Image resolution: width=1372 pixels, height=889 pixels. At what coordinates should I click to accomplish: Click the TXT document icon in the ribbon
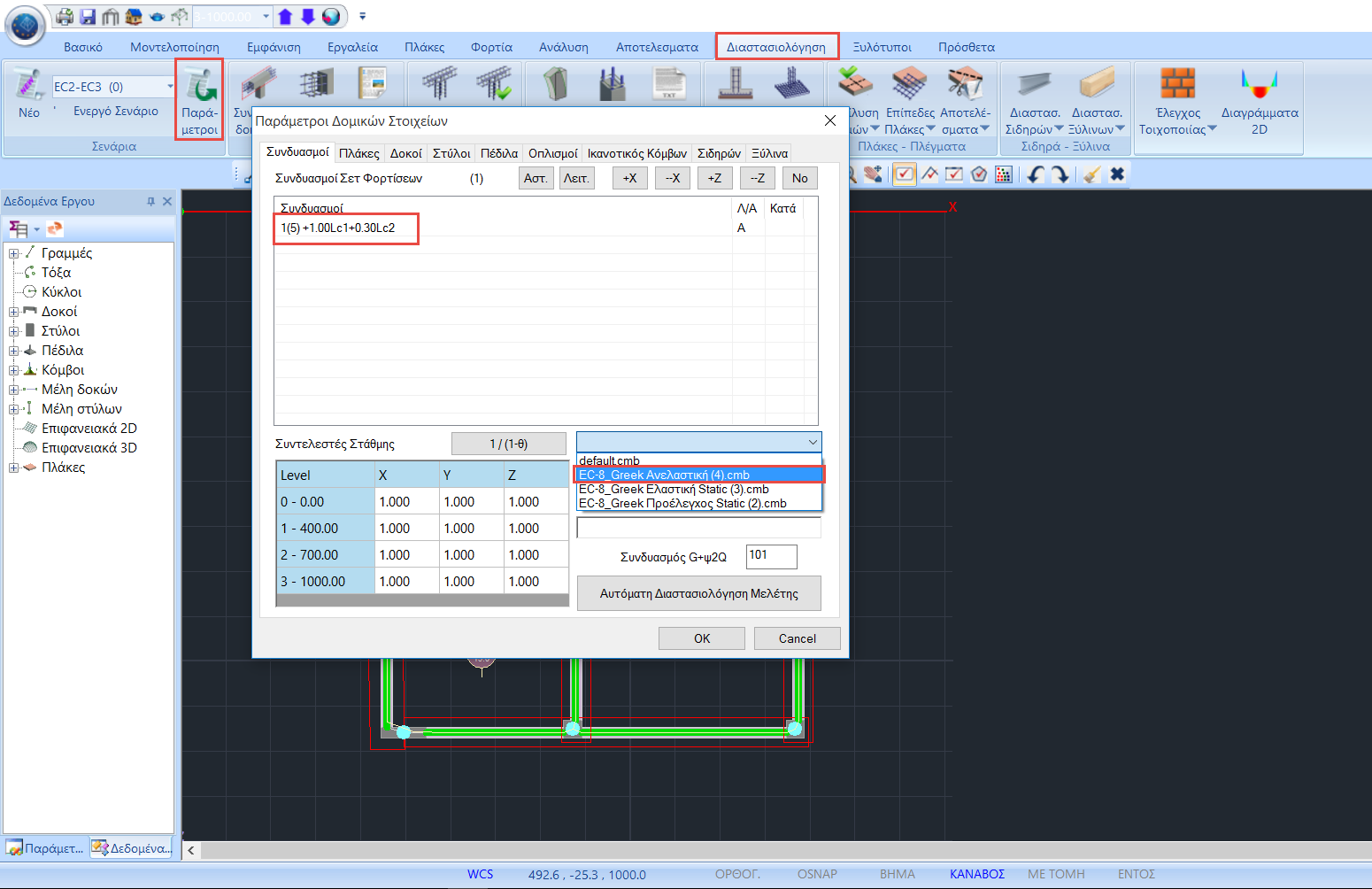669,84
